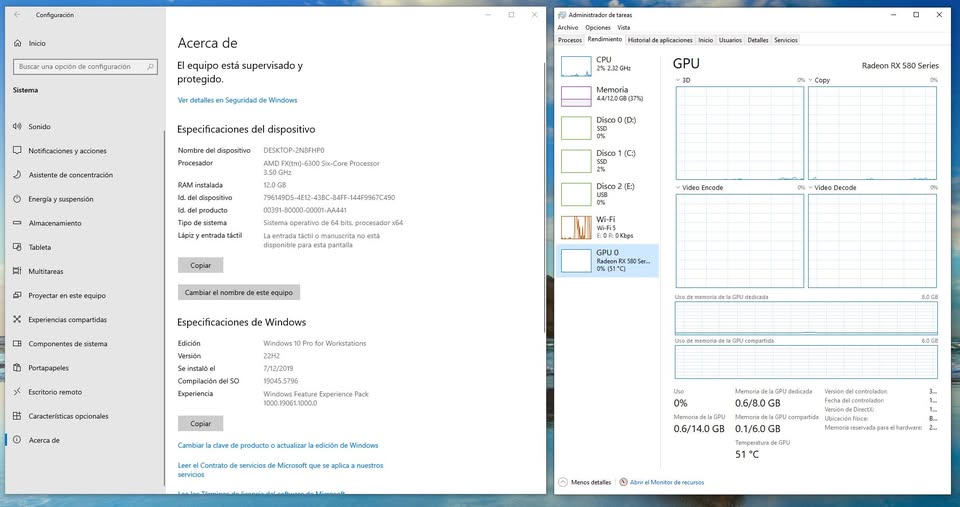Screen dimensions: 960x507
Task: Click the Acerca de page vertical scrollbar
Action: pyautogui.click(x=543, y=196)
